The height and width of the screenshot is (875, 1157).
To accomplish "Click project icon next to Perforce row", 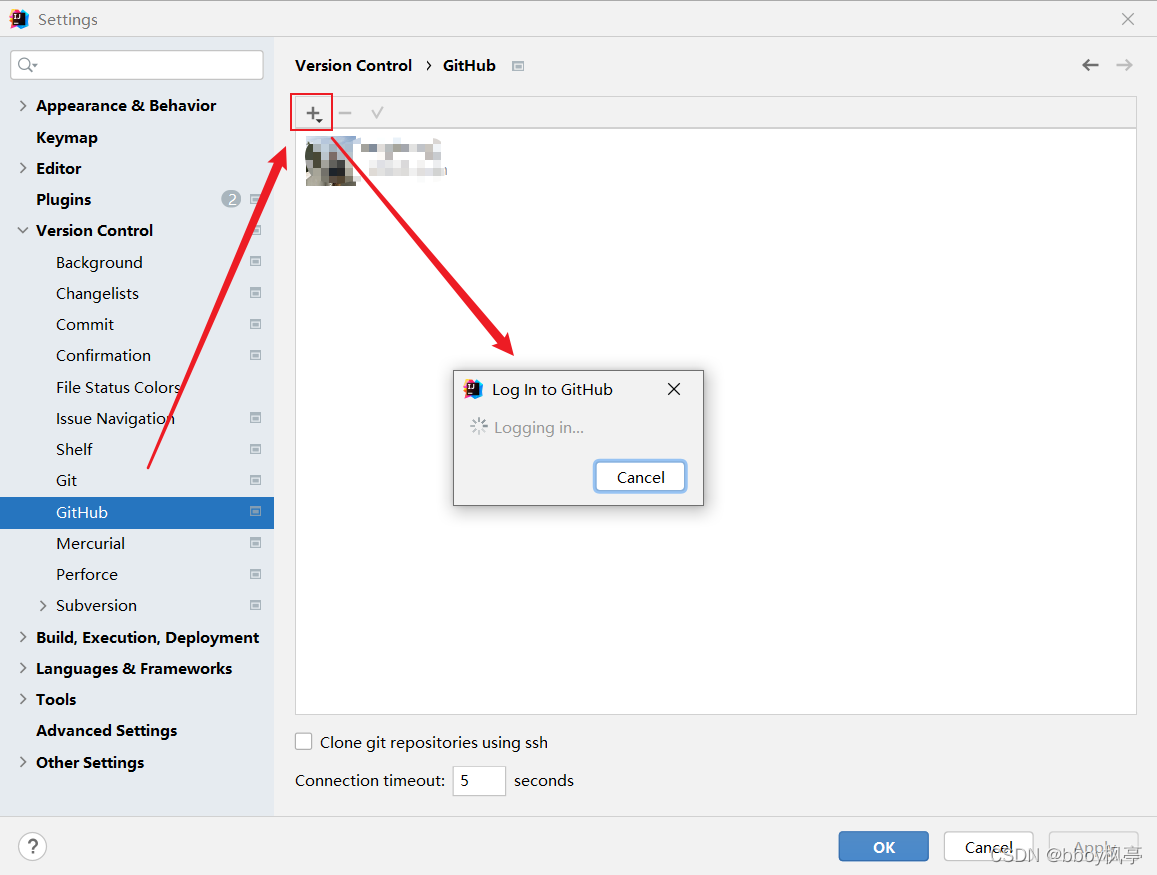I will click(255, 574).
